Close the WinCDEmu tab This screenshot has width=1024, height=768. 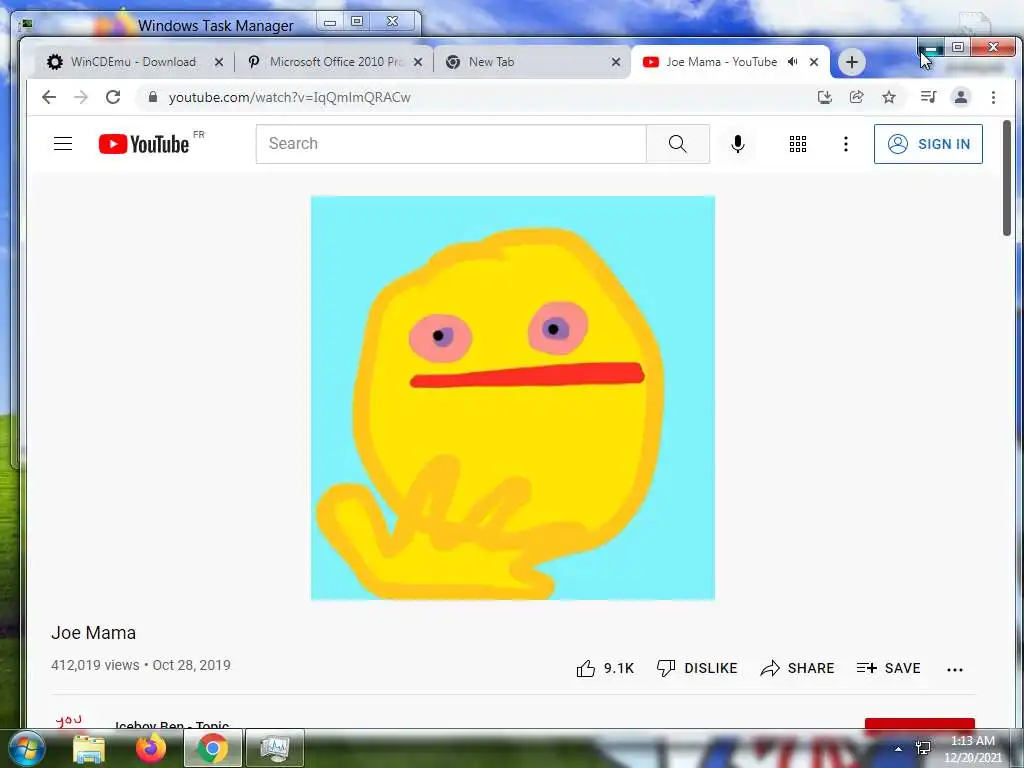click(219, 62)
